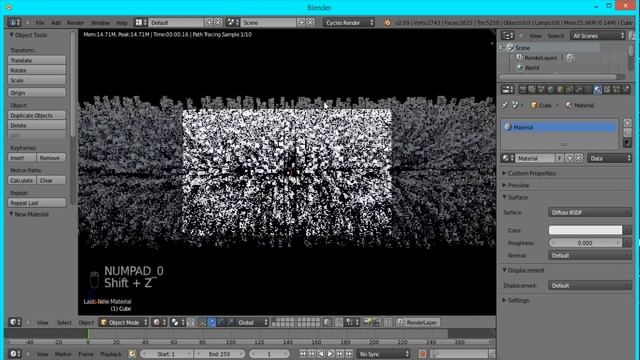The width and height of the screenshot is (640, 360).
Task: Click the white Color swatch under Surface
Action: 585,230
